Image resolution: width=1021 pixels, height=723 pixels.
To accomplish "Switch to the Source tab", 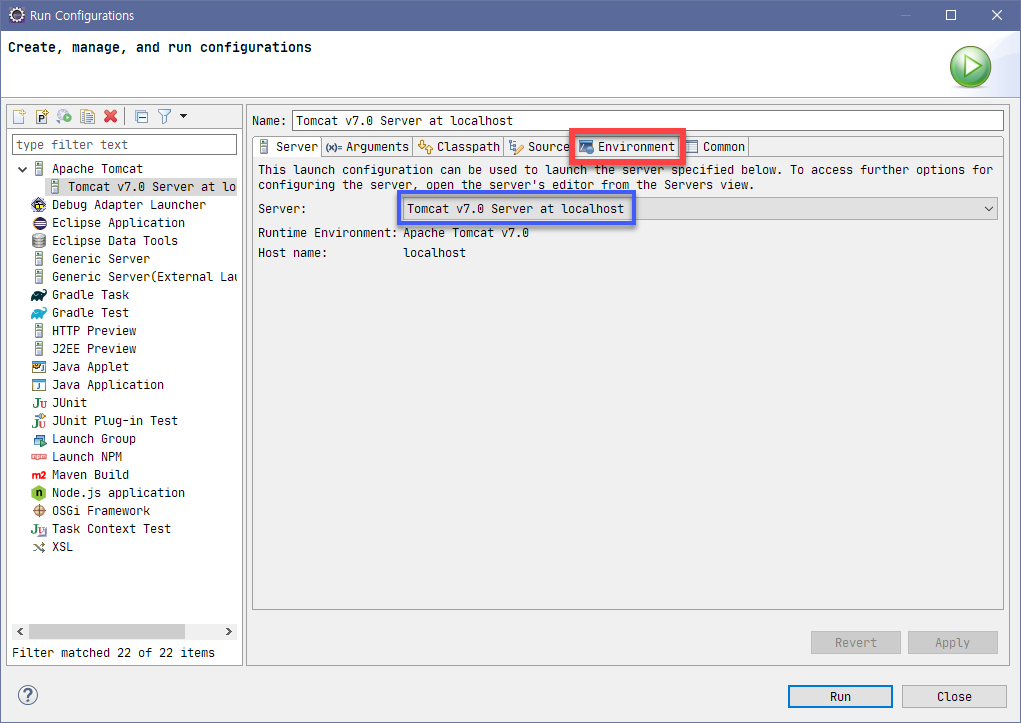I will click(539, 147).
